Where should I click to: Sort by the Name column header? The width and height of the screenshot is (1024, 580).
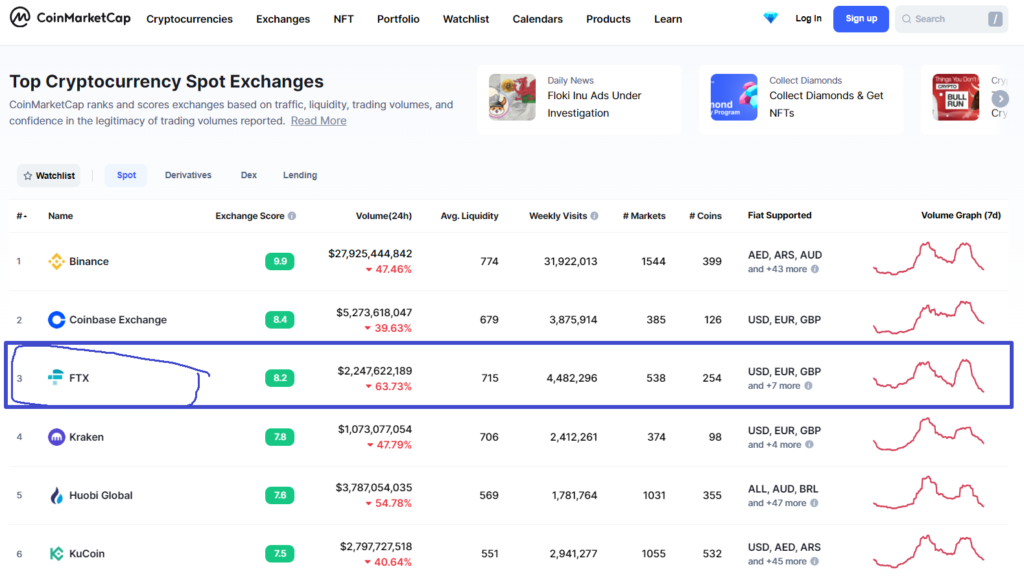(61, 216)
